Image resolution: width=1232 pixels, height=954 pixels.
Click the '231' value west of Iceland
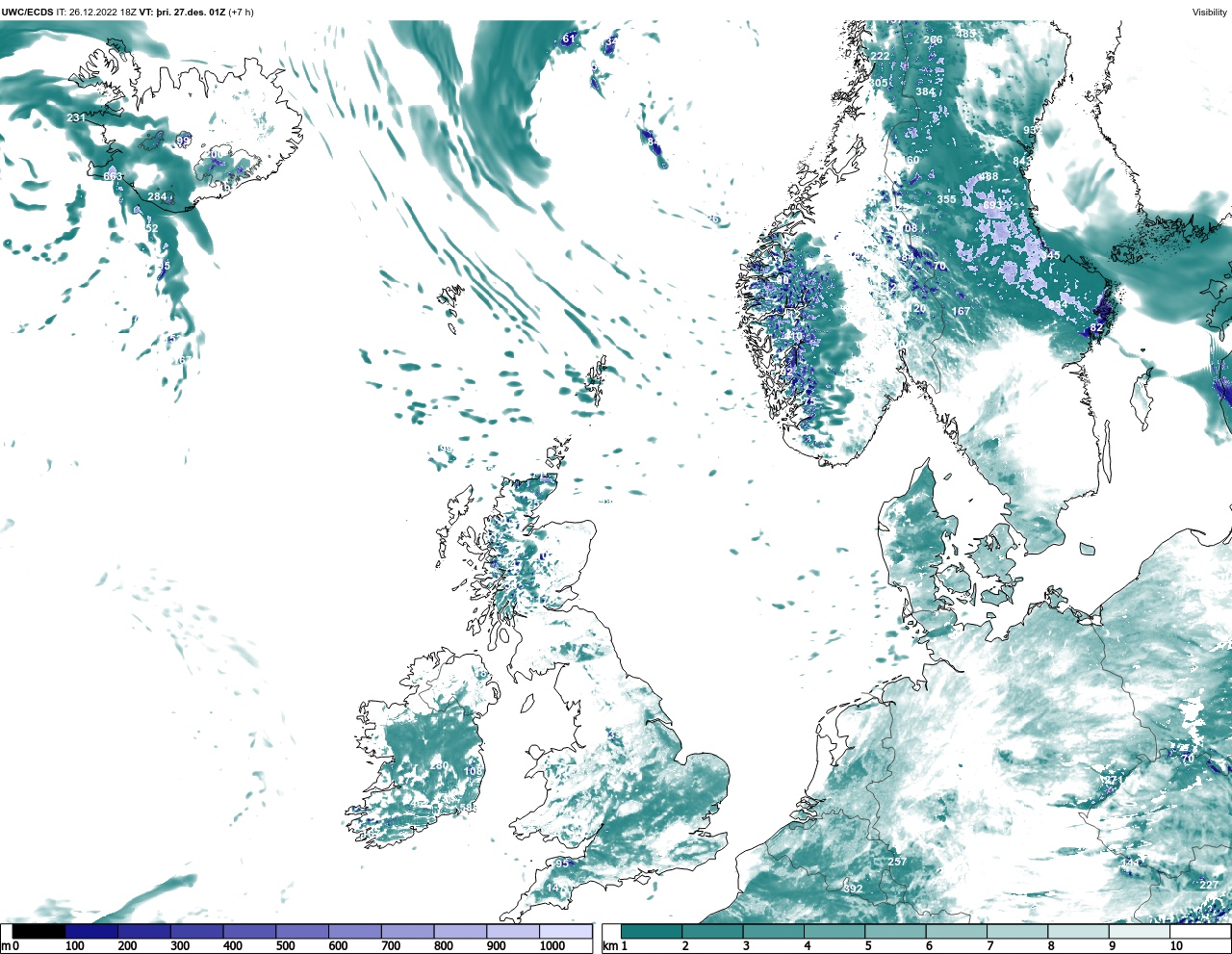77,117
